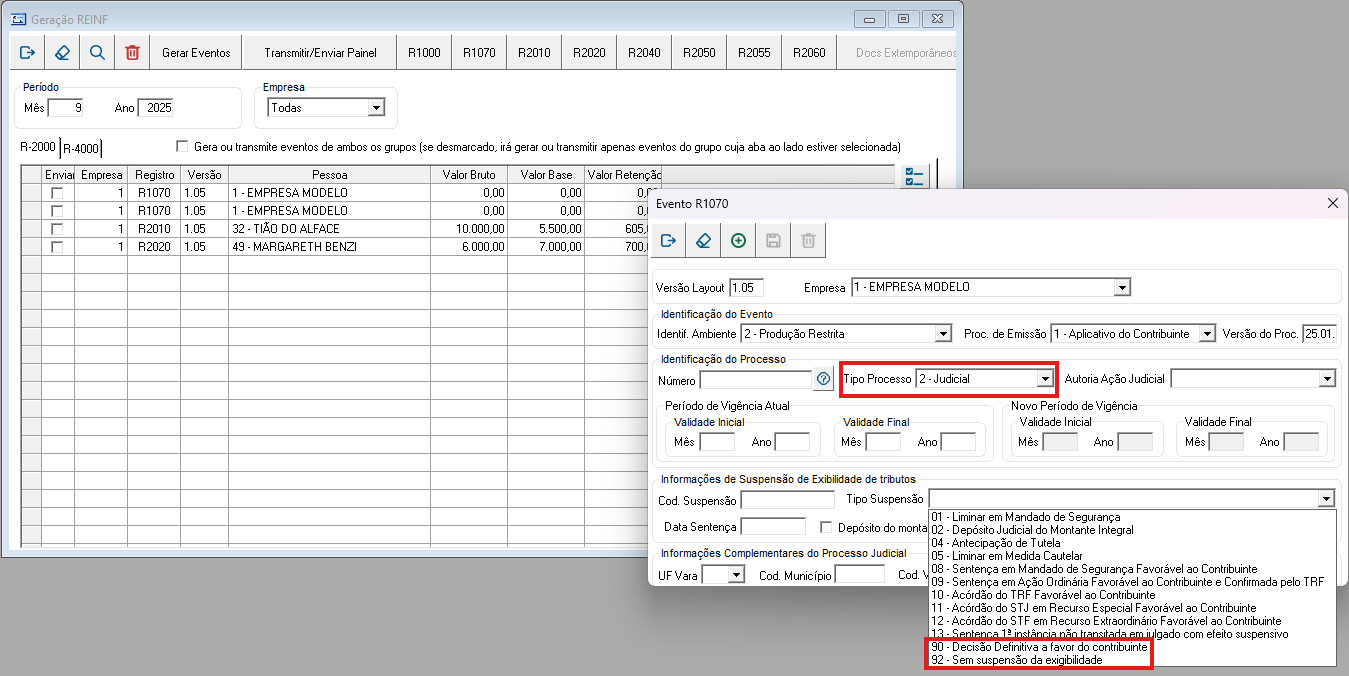The height and width of the screenshot is (676, 1349).
Task: Switch to the R-2000 tab
Action: [x=37, y=147]
